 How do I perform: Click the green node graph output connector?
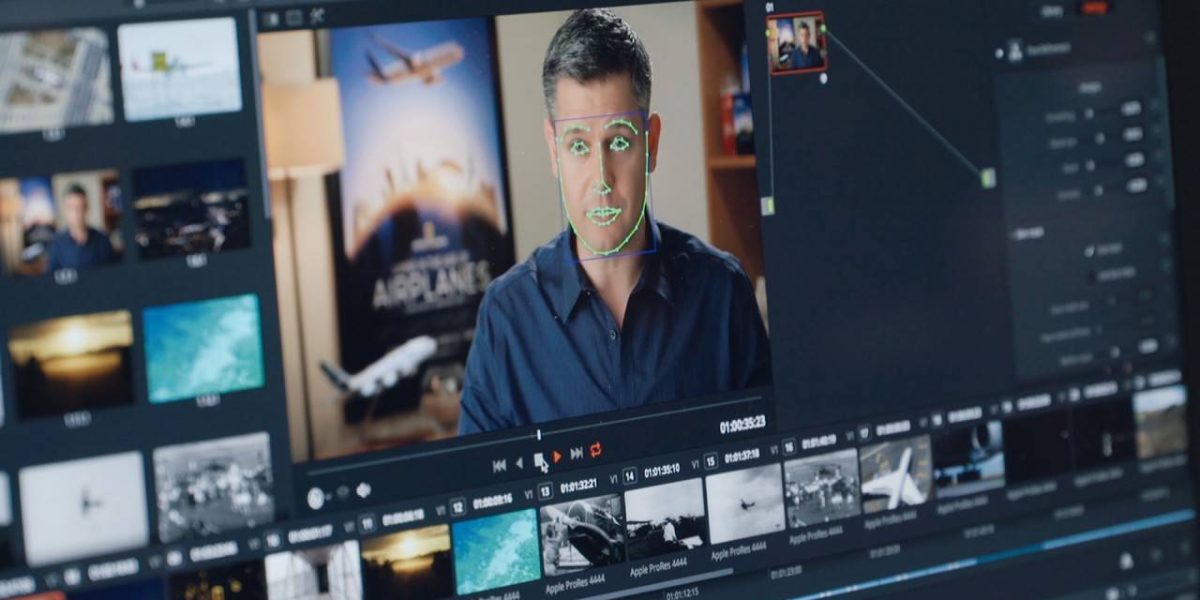(x=988, y=178)
